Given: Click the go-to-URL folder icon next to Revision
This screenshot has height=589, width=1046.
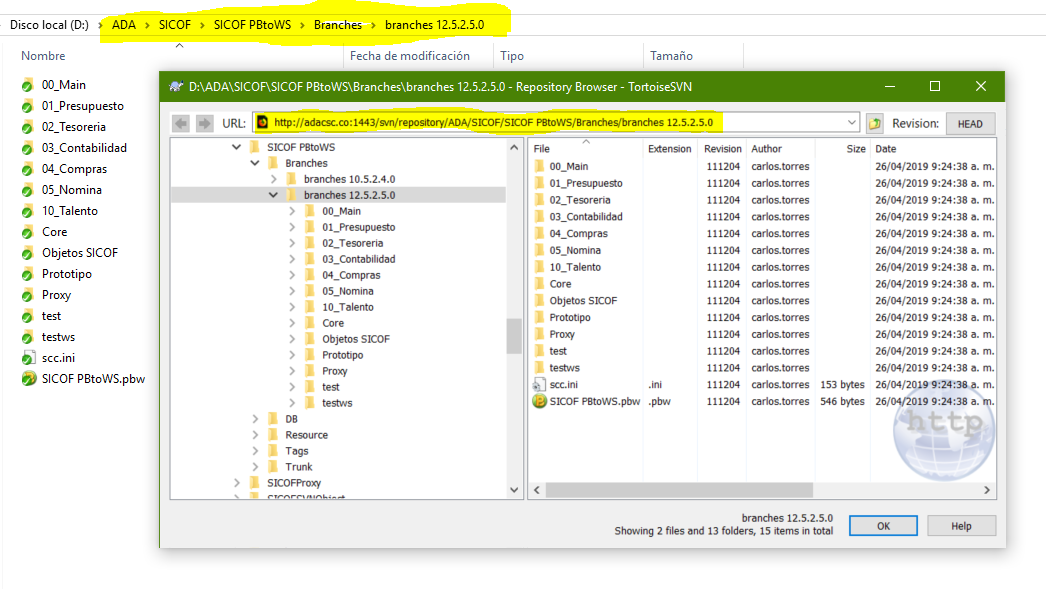Looking at the screenshot, I should tap(875, 123).
